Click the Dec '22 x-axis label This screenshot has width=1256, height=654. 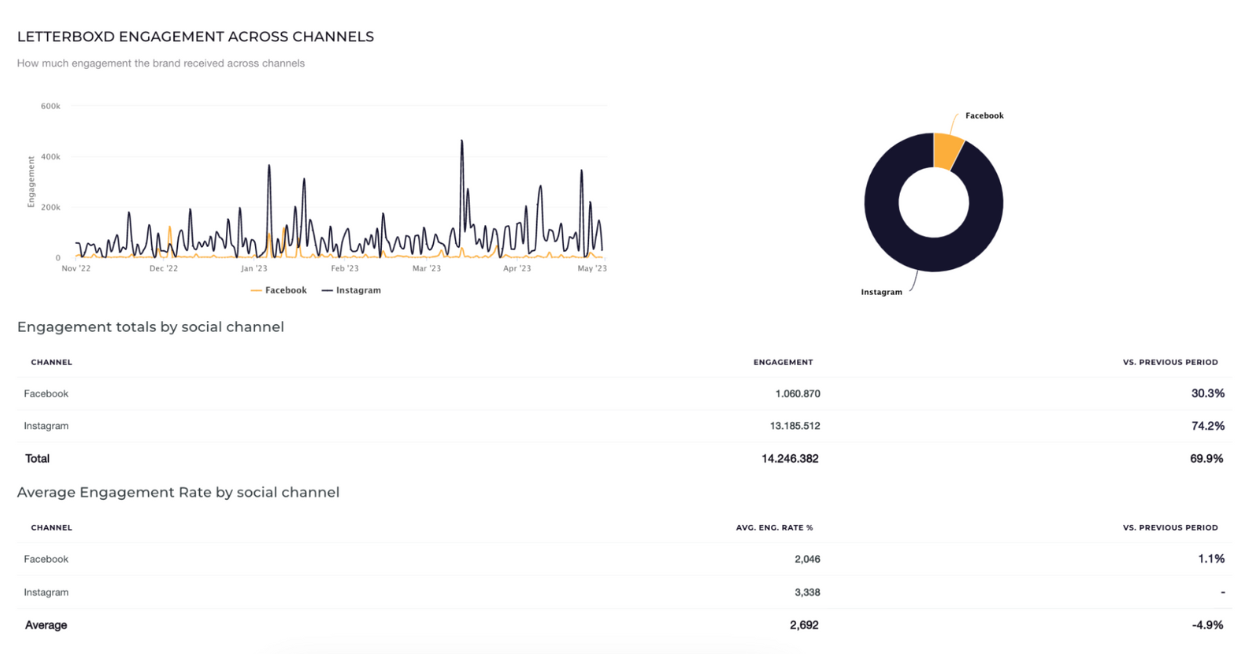pos(164,269)
